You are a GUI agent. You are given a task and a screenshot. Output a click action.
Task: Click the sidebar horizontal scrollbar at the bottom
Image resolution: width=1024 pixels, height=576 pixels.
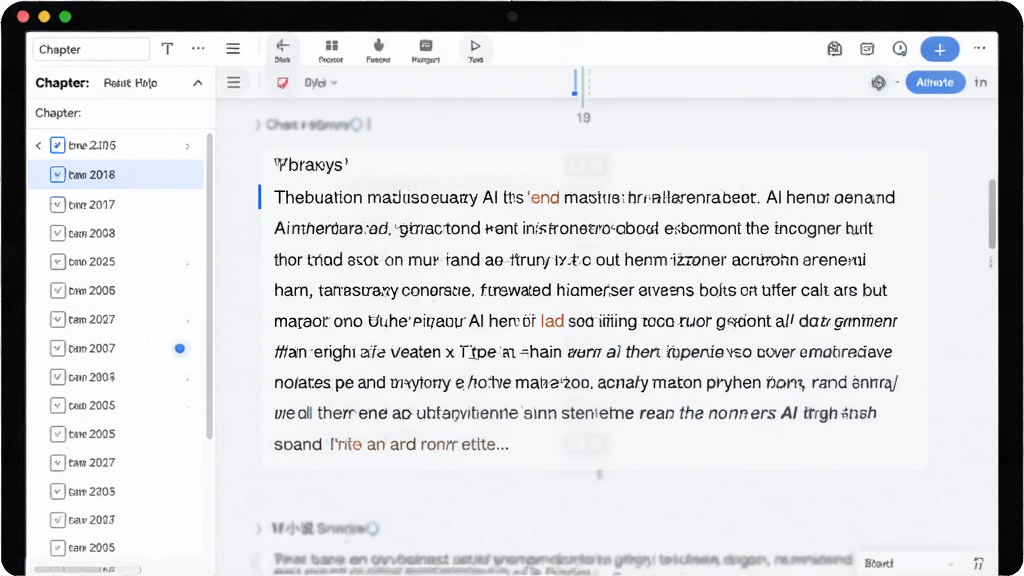(87, 569)
